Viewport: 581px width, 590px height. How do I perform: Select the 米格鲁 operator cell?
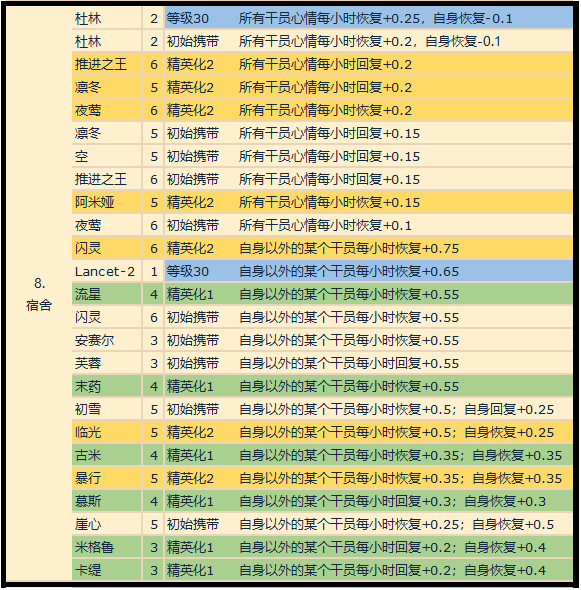(107, 547)
